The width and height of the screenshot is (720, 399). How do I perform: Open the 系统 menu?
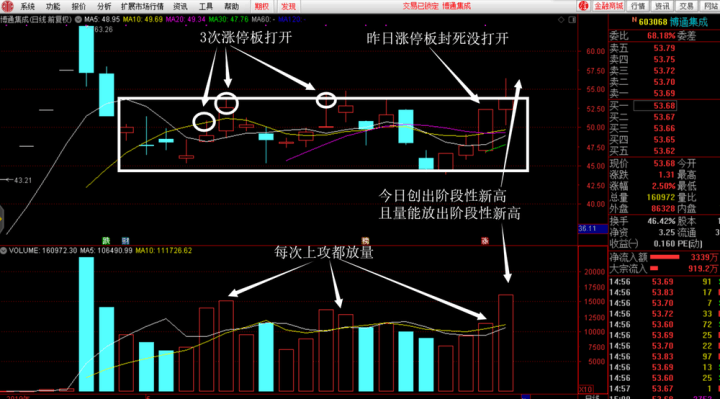(28, 6)
